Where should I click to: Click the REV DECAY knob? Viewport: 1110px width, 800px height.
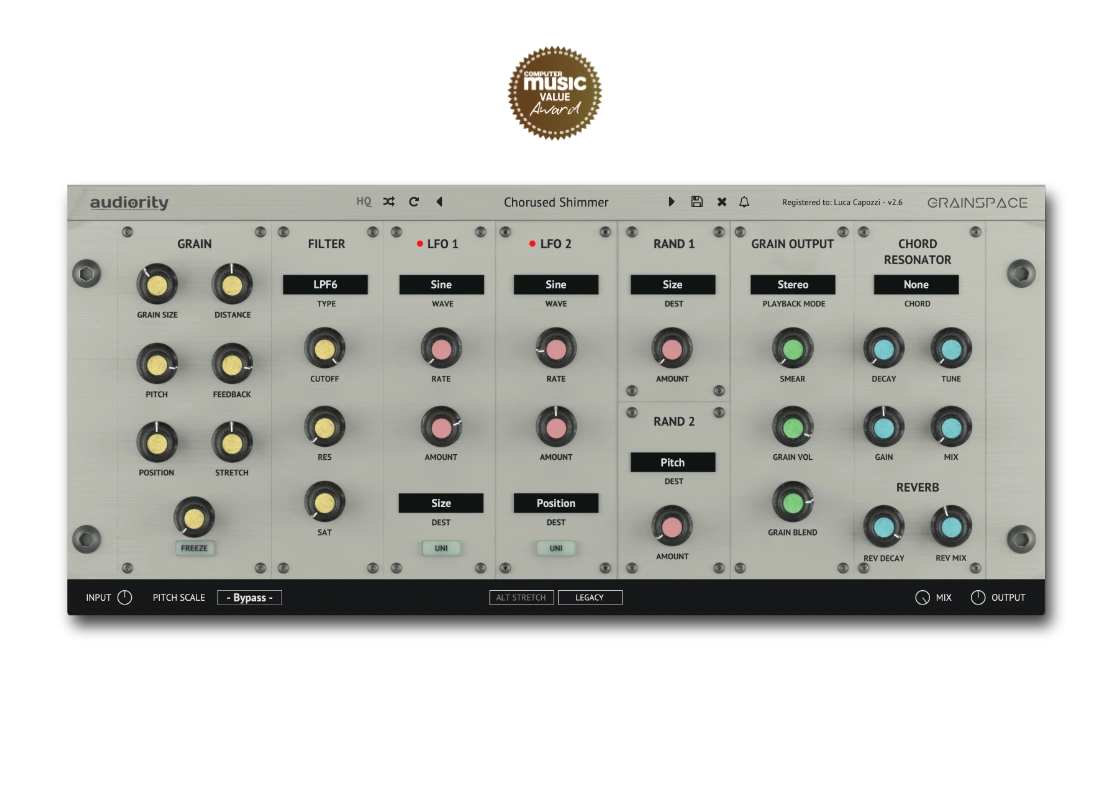pos(883,527)
